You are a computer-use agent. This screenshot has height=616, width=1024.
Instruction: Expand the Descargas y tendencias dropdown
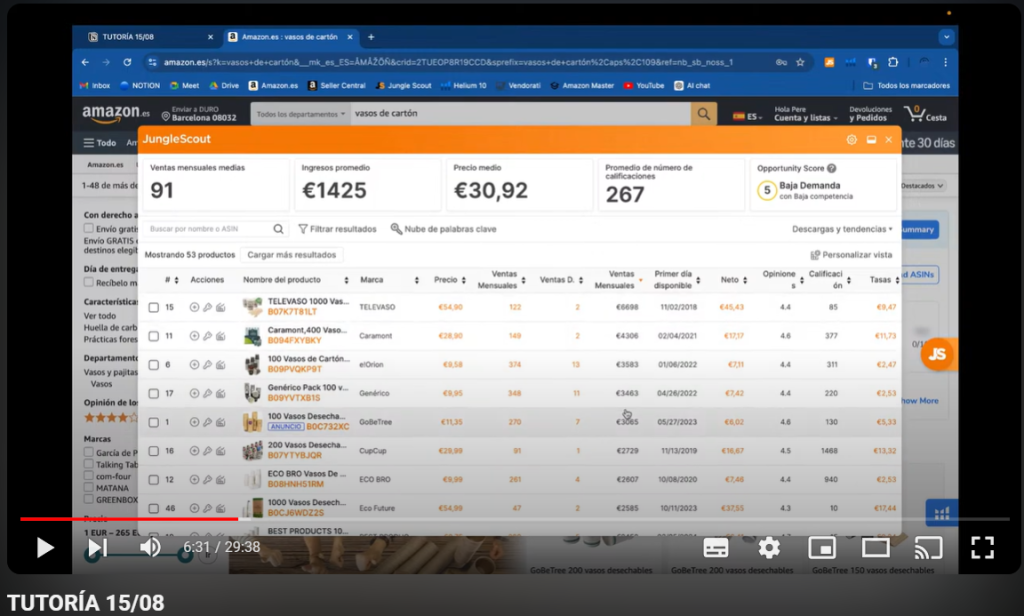tap(842, 229)
